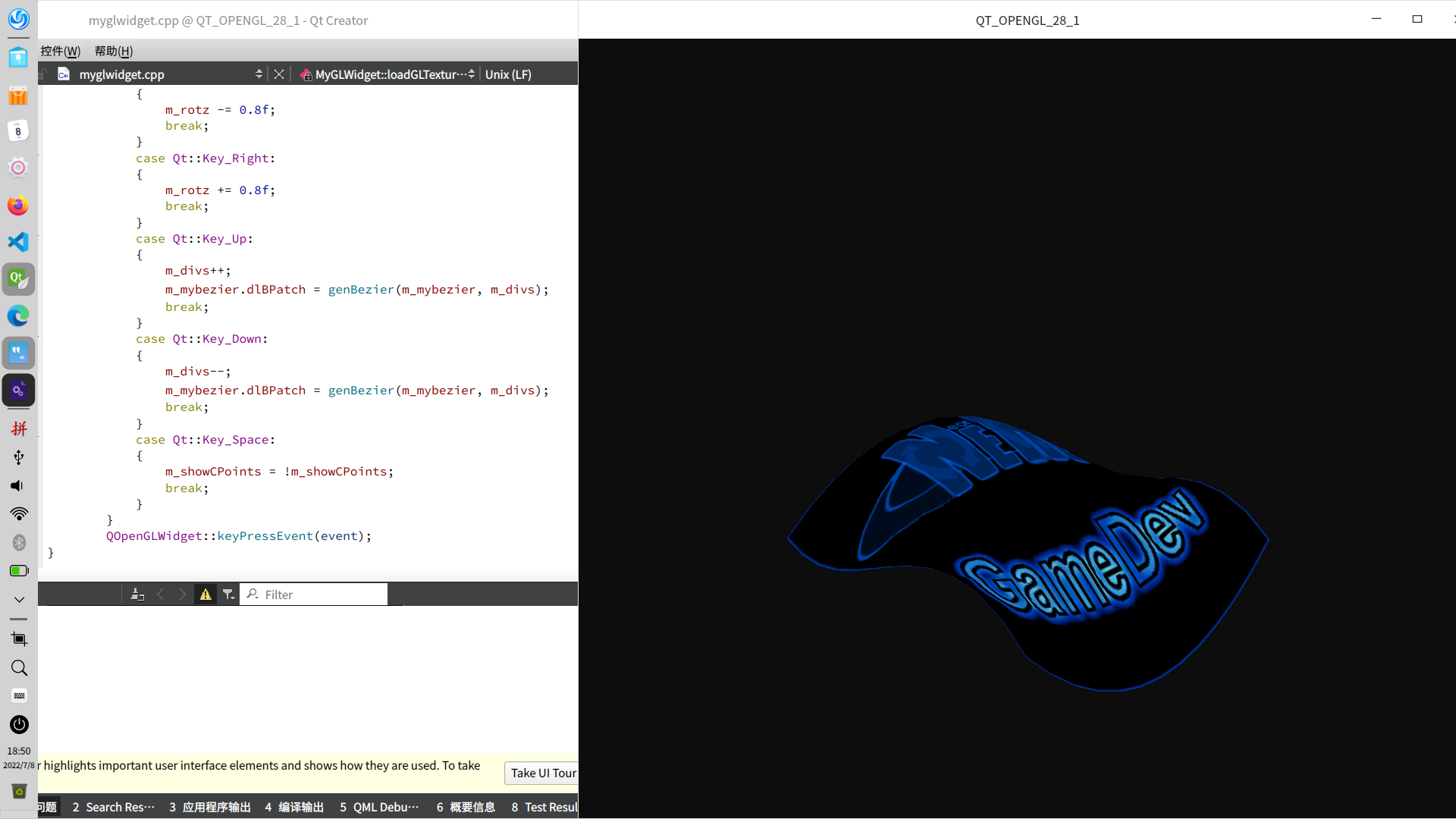Click the clear issues broom icon
Screen dimensions: 1456x819
[137, 595]
